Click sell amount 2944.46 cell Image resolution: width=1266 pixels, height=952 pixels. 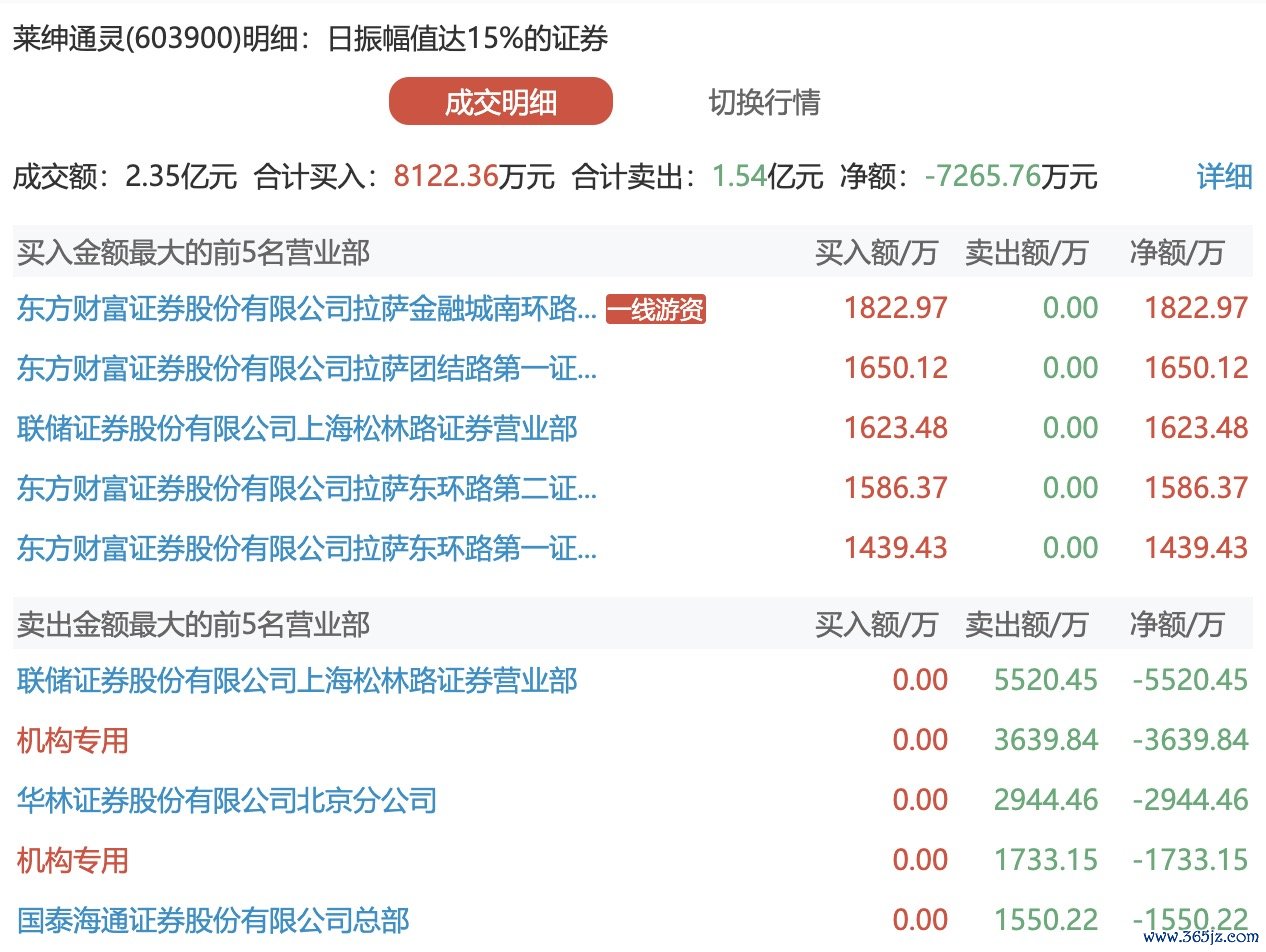(1046, 801)
